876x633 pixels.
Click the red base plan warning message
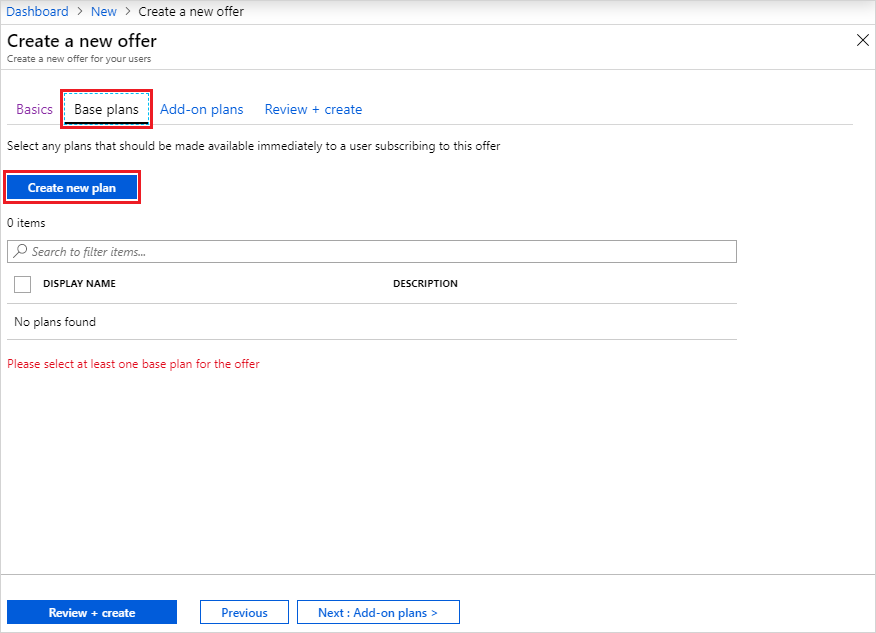pyautogui.click(x=133, y=363)
